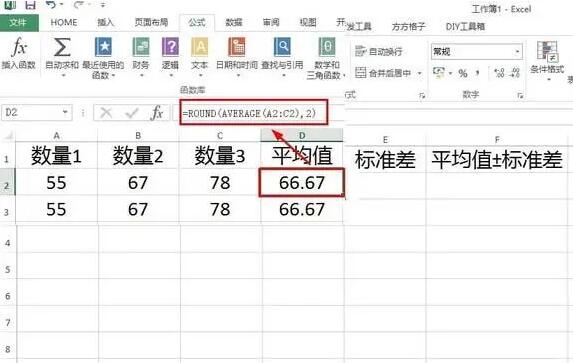The height and width of the screenshot is (363, 573).
Task: Click the formula bar with ROUND formula
Action: [x=254, y=113]
